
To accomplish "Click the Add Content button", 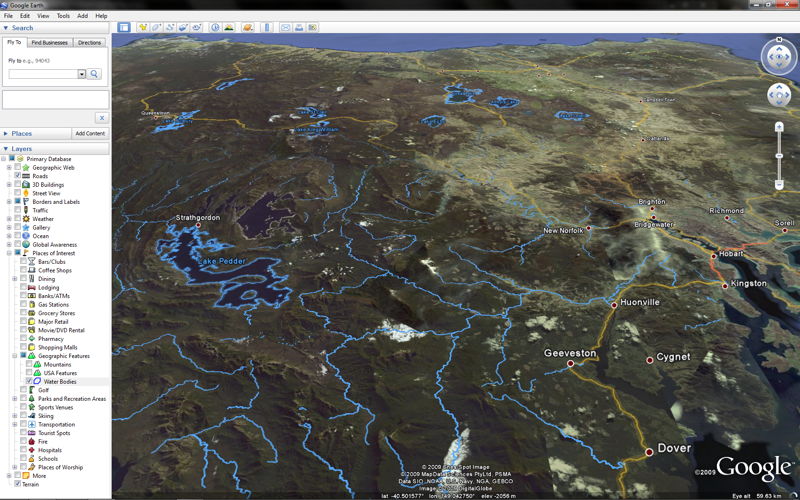I will coord(90,134).
